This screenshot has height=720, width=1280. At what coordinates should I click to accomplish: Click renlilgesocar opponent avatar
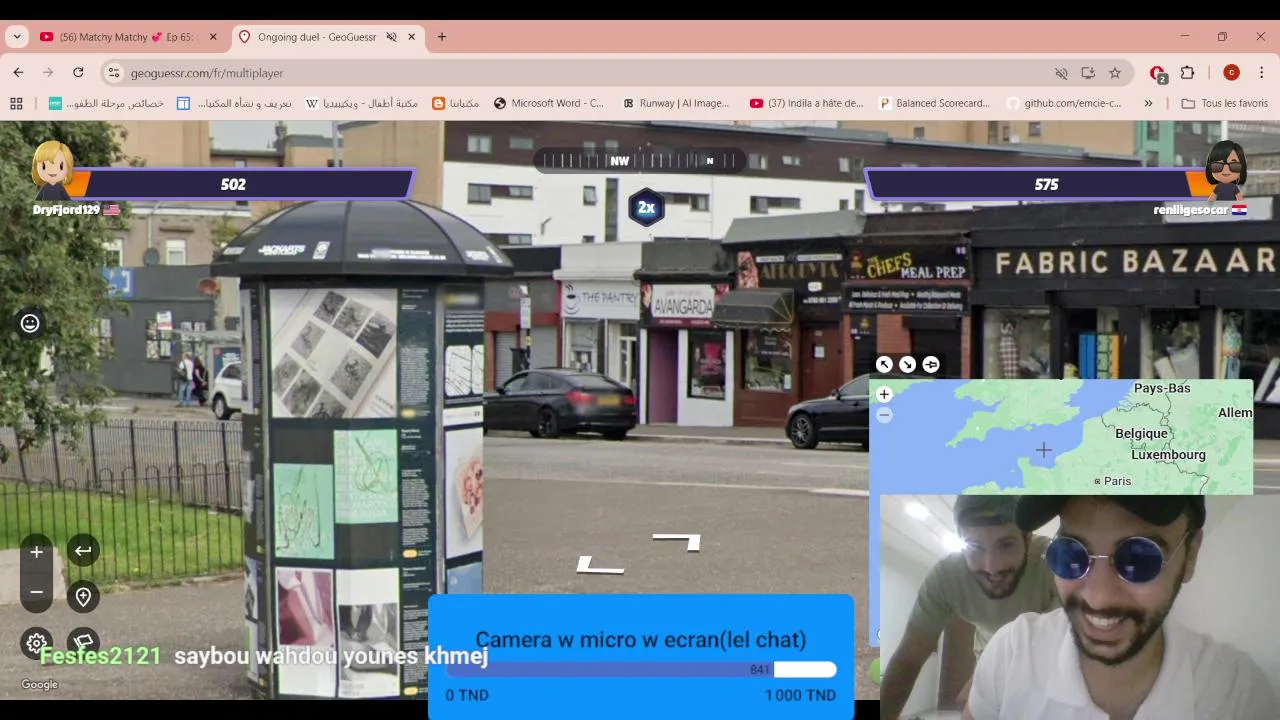point(1226,170)
